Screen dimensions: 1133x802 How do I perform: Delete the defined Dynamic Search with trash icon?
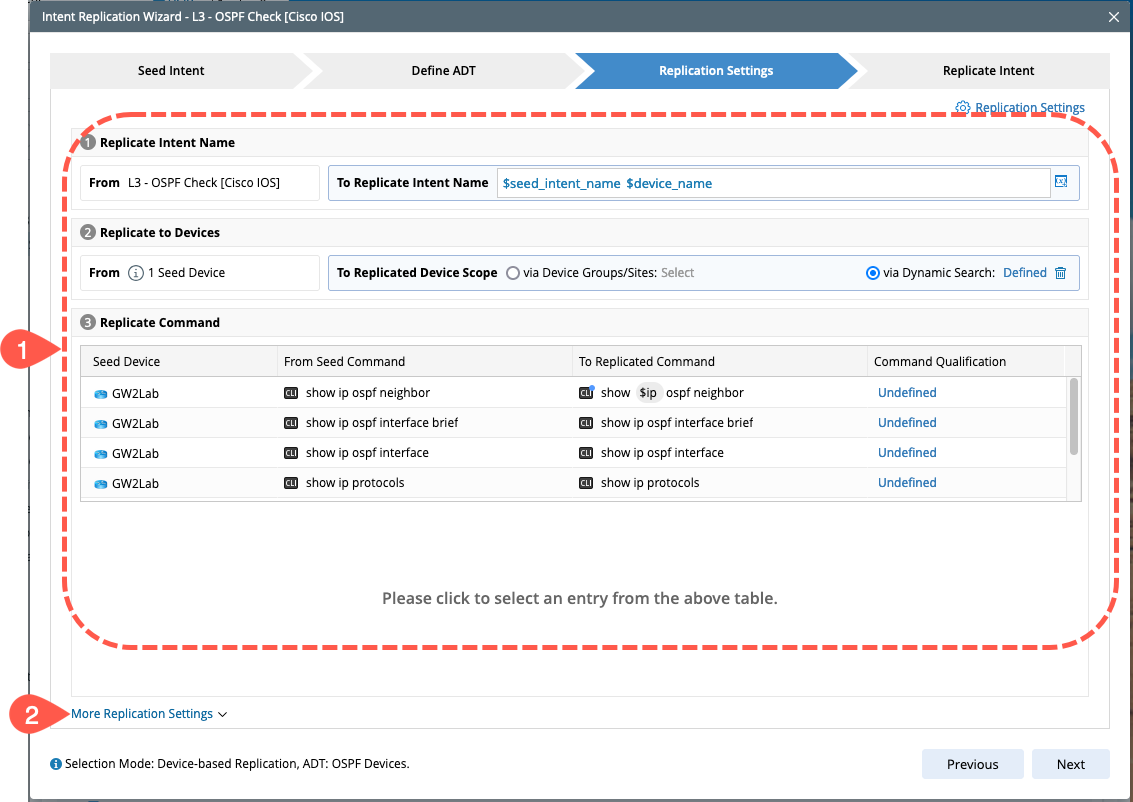coord(1061,273)
